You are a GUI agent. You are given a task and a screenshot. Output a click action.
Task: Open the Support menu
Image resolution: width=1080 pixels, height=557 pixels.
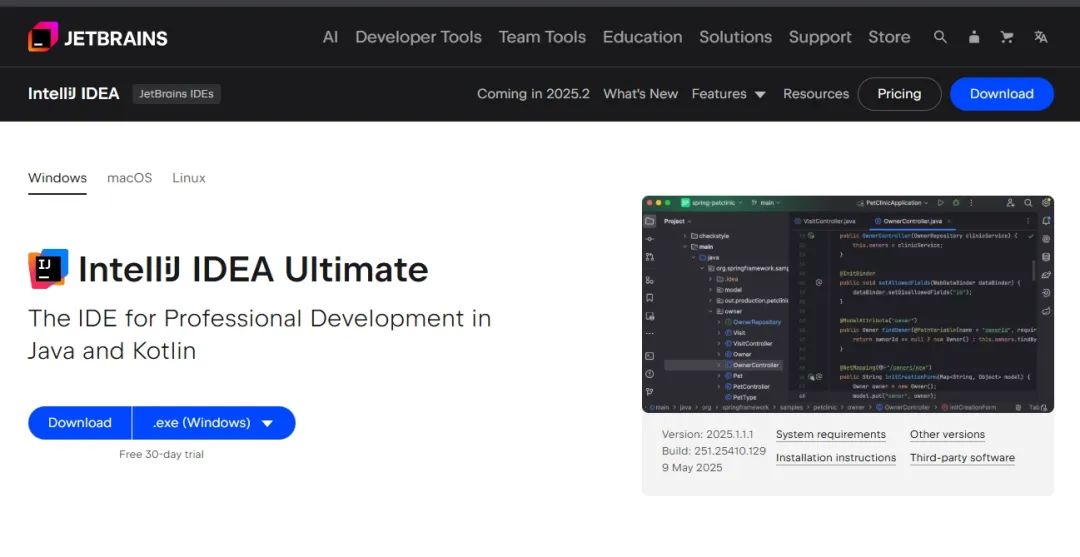[820, 37]
